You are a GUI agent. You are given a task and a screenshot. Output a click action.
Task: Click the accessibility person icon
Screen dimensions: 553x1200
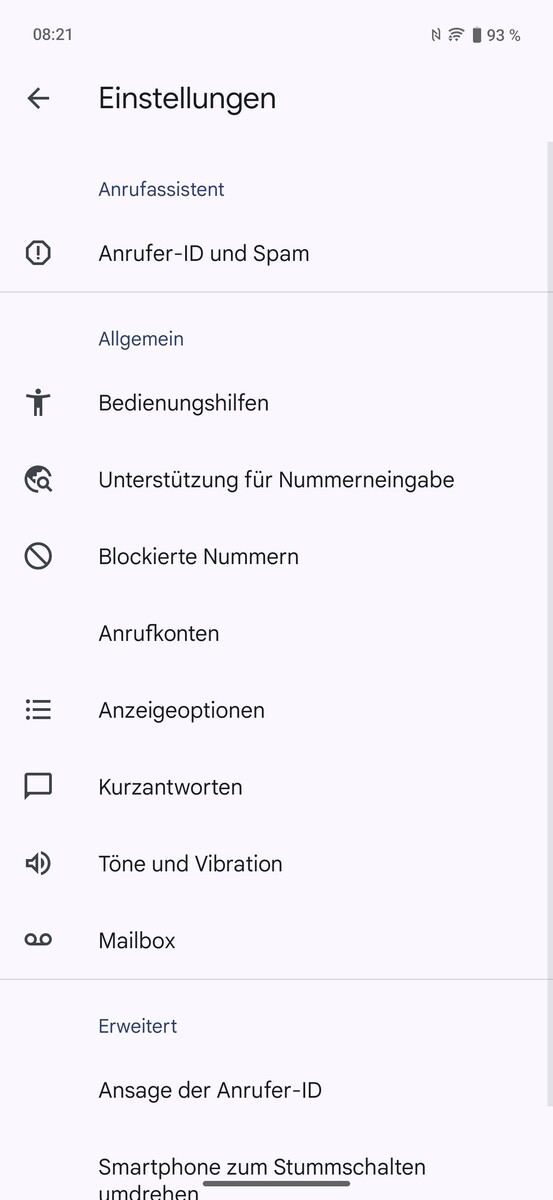(x=38, y=403)
